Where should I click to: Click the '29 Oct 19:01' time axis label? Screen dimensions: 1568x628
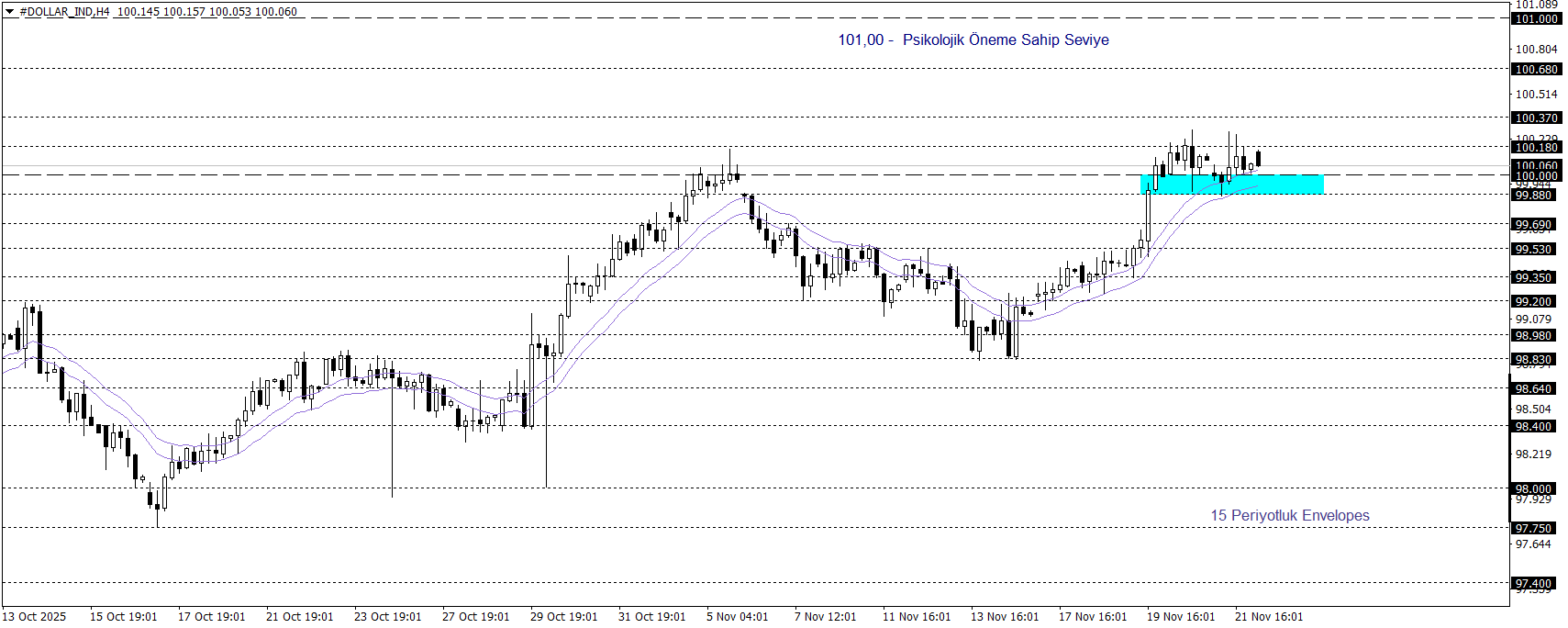click(563, 616)
